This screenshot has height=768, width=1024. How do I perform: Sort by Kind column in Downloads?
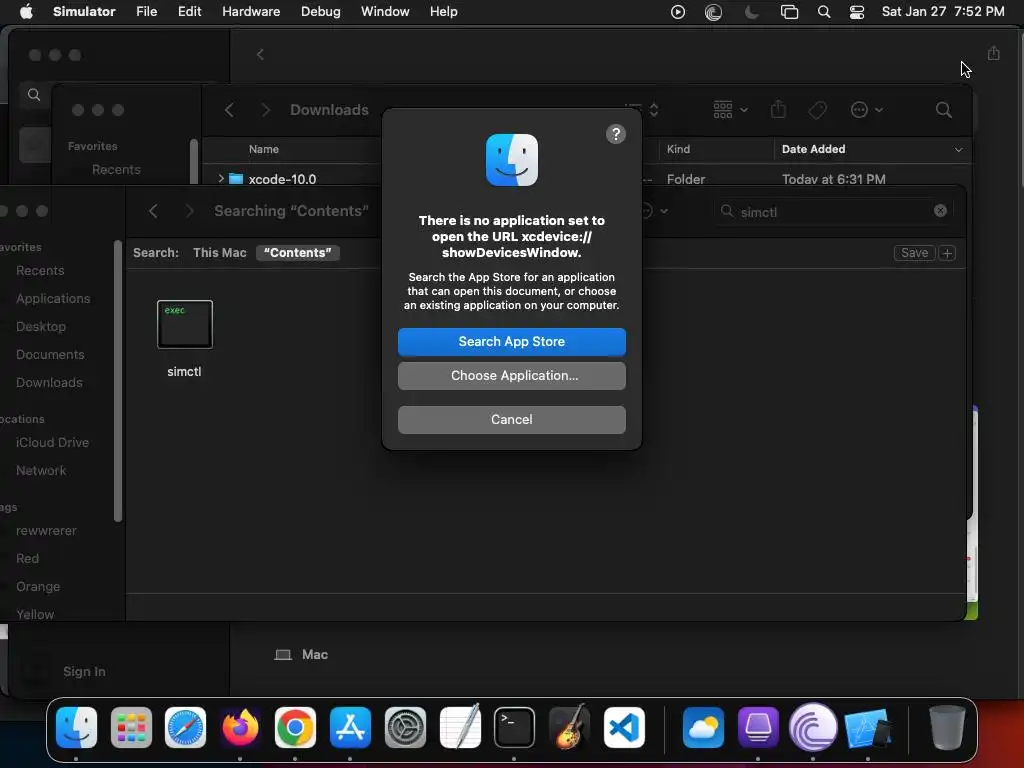click(678, 149)
